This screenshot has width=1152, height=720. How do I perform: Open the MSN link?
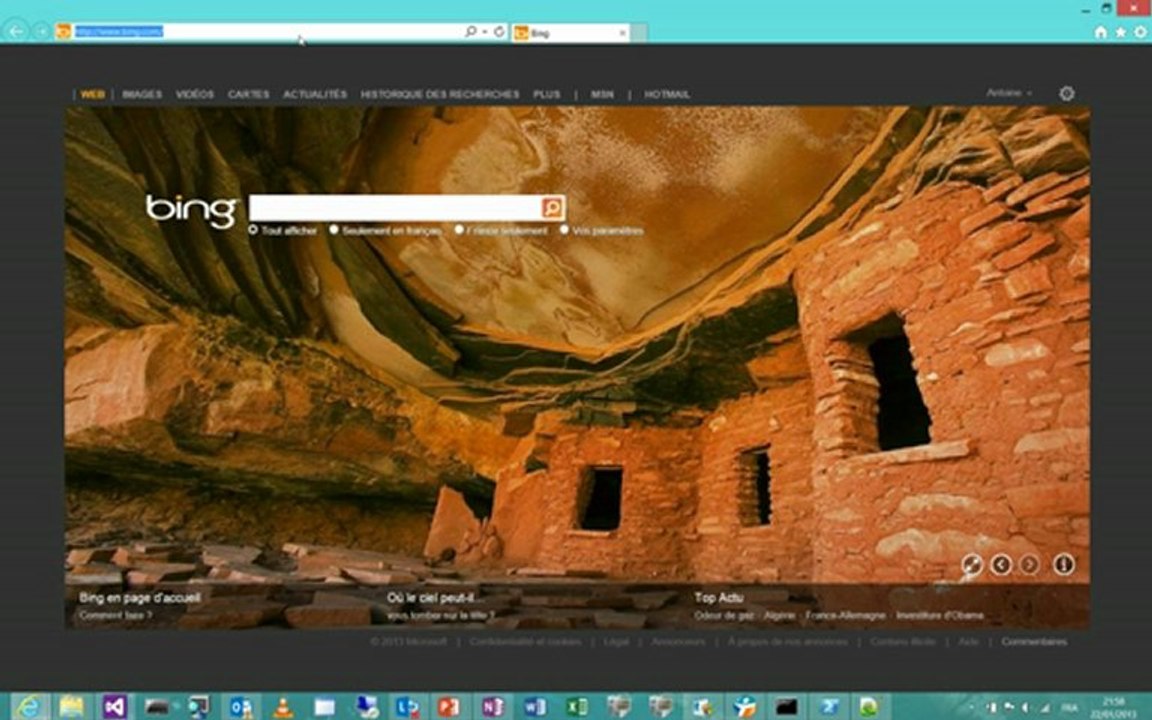602,94
